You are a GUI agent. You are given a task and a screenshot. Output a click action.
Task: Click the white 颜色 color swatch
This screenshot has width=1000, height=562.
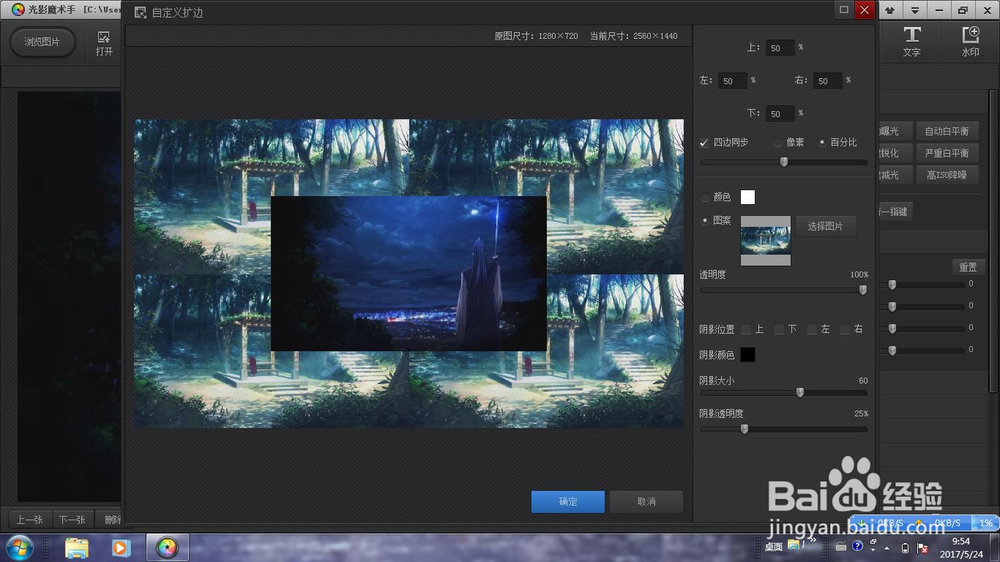point(747,197)
